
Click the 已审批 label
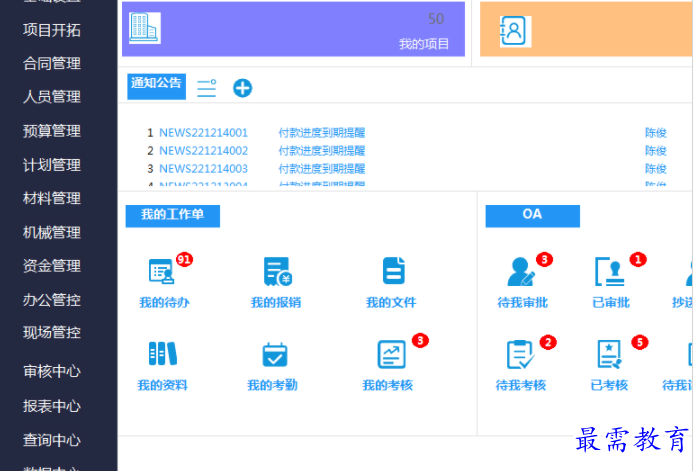coord(611,303)
